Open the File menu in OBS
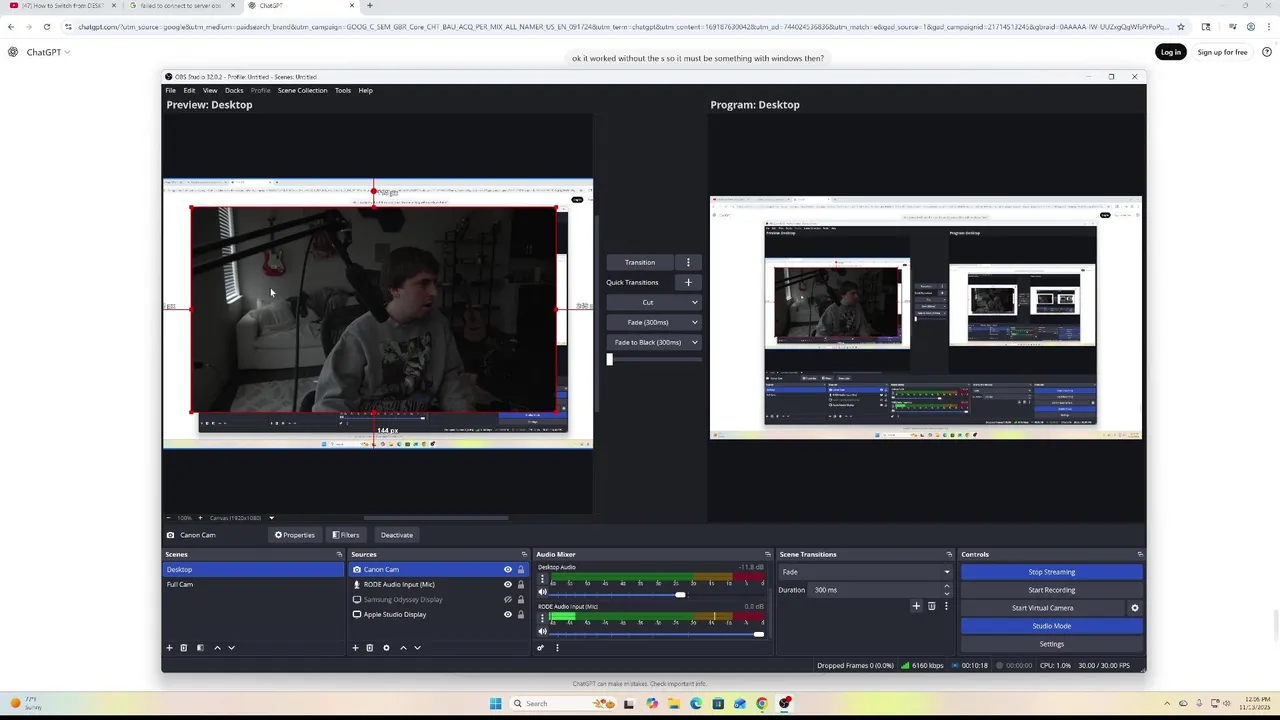 pyautogui.click(x=171, y=90)
